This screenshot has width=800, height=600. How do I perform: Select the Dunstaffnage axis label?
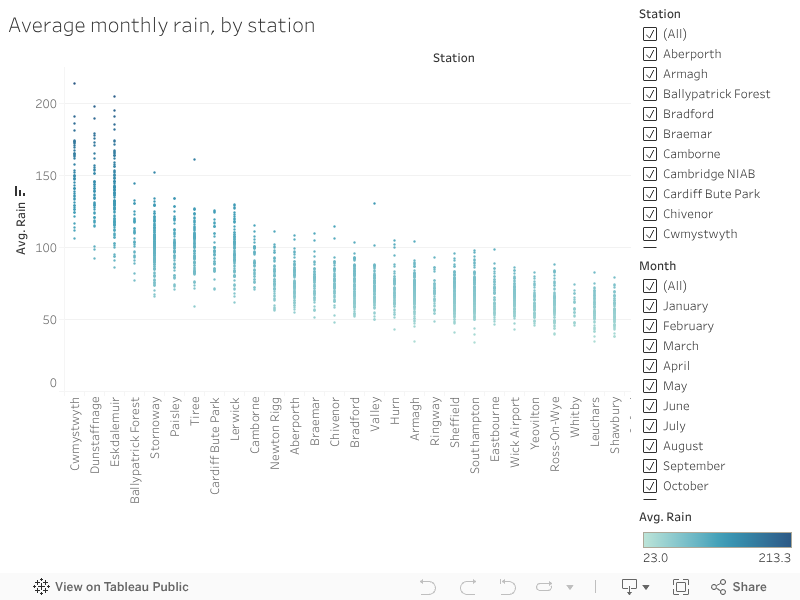point(94,435)
